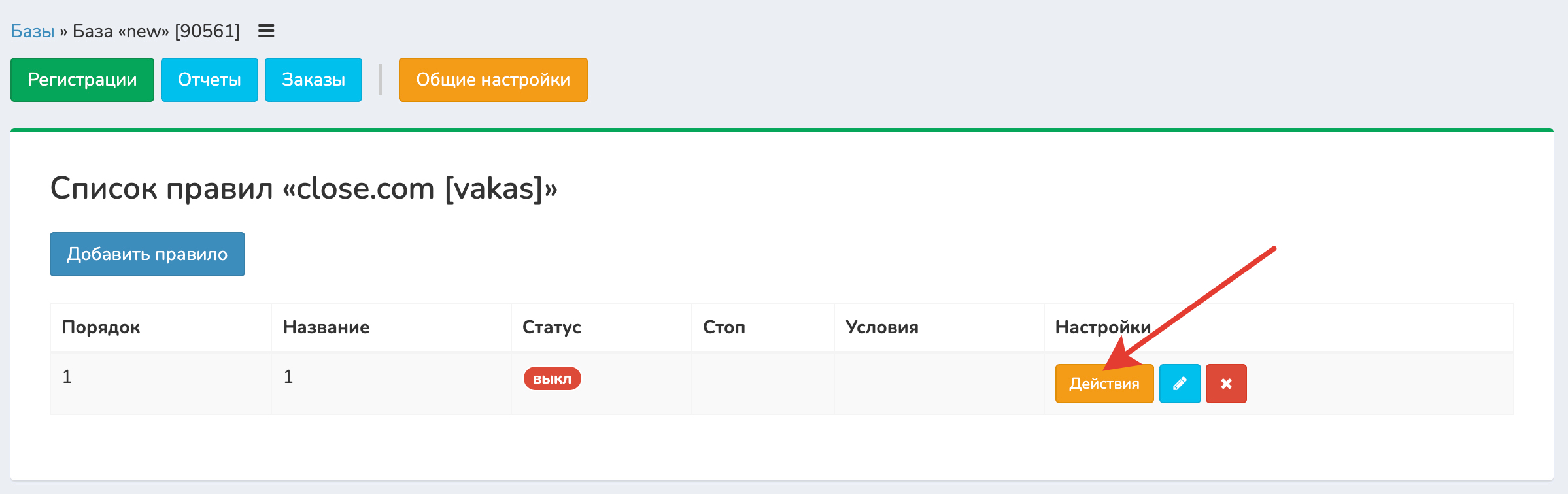
Task: Click the order number cell in first row
Action: pos(67,377)
